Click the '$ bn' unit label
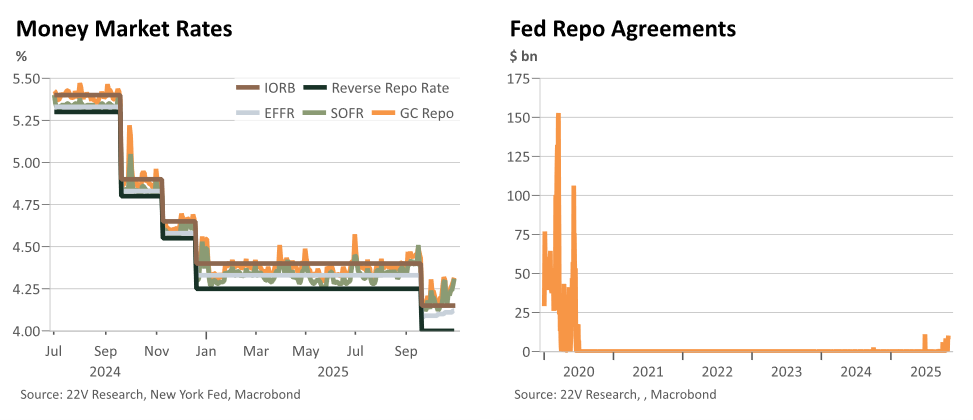973x420 pixels. pyautogui.click(x=524, y=56)
